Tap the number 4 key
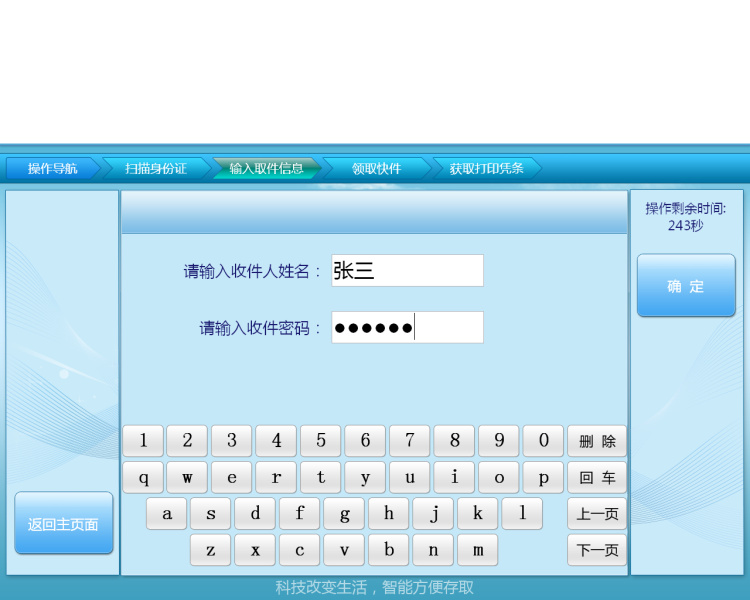The height and width of the screenshot is (600, 750). coord(276,441)
